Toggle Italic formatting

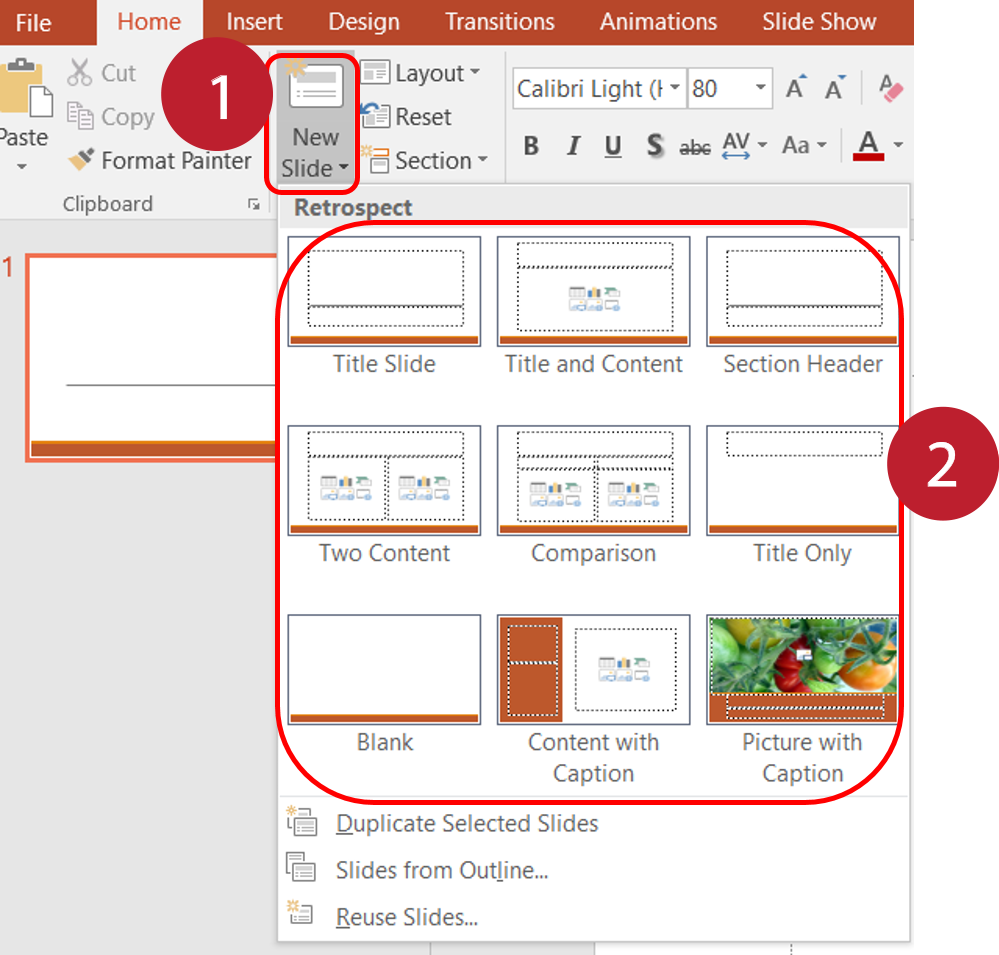(573, 146)
